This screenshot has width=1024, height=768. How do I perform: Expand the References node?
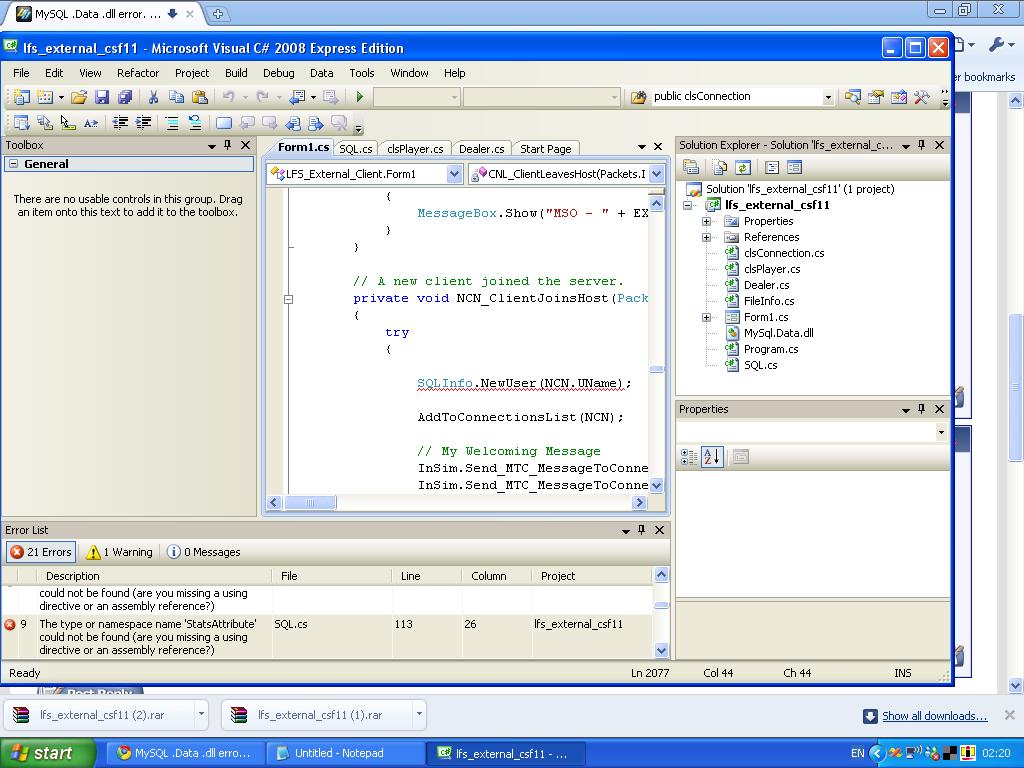click(x=706, y=237)
